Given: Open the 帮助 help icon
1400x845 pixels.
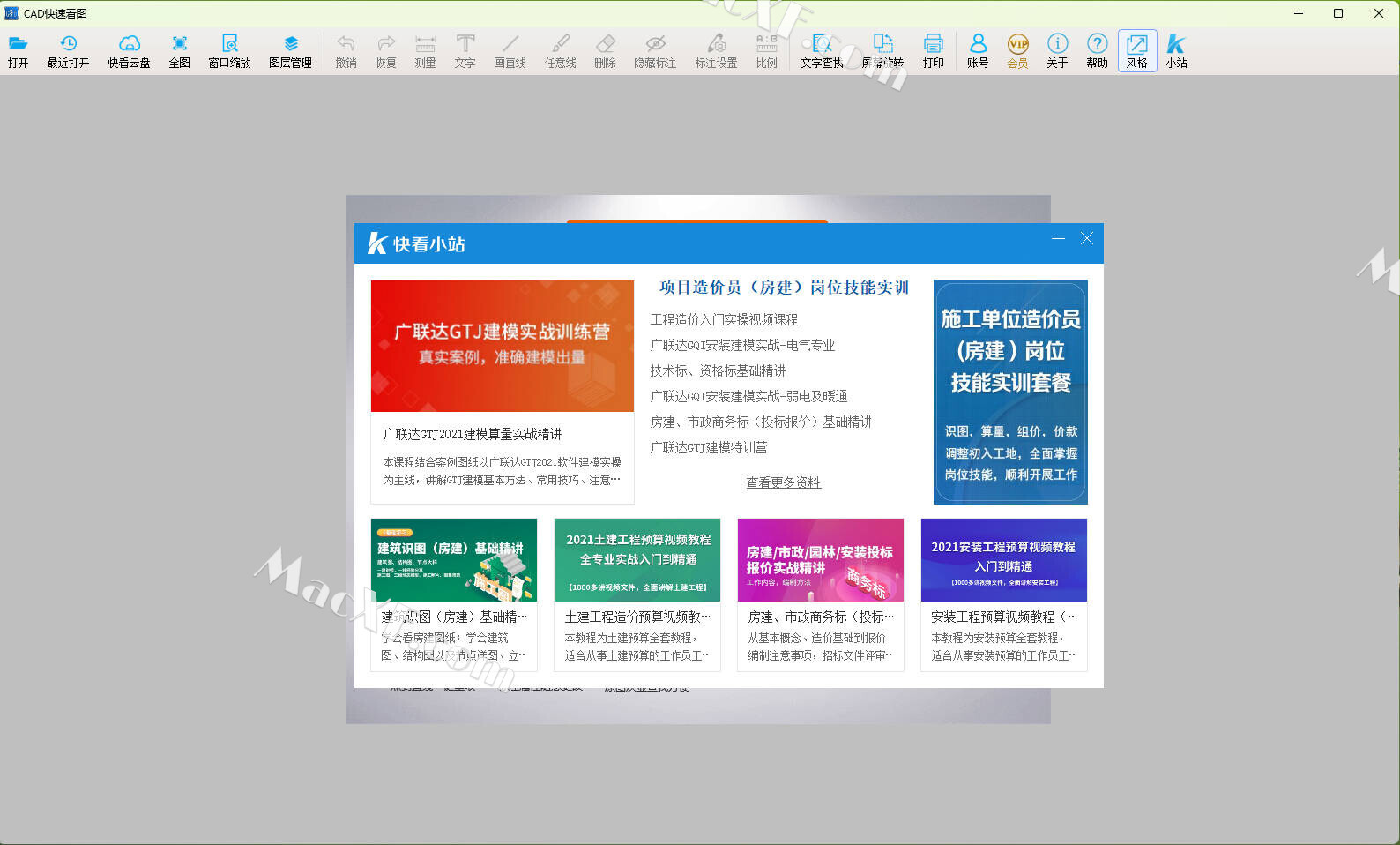Looking at the screenshot, I should pos(1097,51).
